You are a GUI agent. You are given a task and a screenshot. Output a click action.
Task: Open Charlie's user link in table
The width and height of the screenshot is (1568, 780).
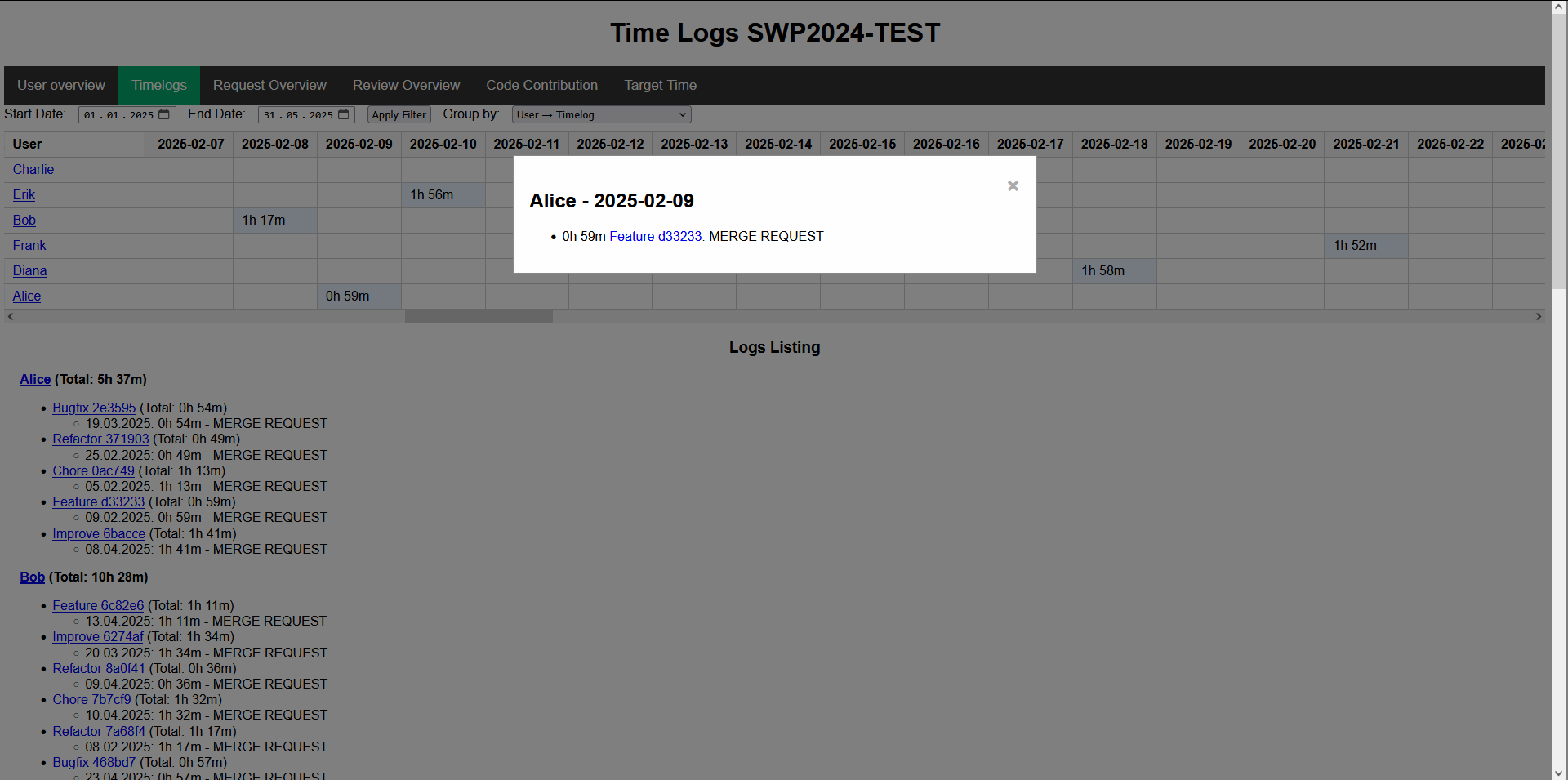click(x=33, y=170)
